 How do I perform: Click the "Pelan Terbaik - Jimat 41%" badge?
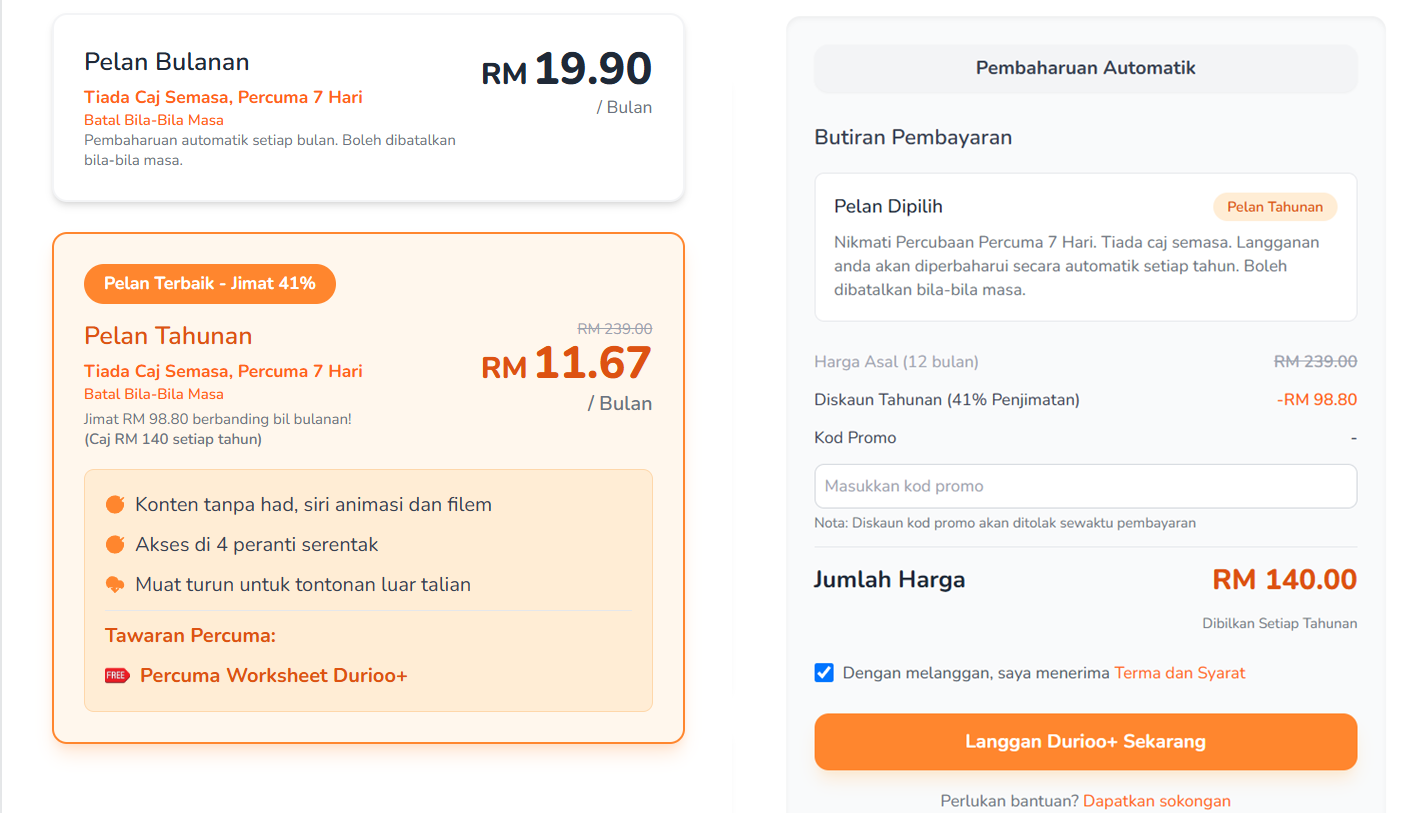210,283
